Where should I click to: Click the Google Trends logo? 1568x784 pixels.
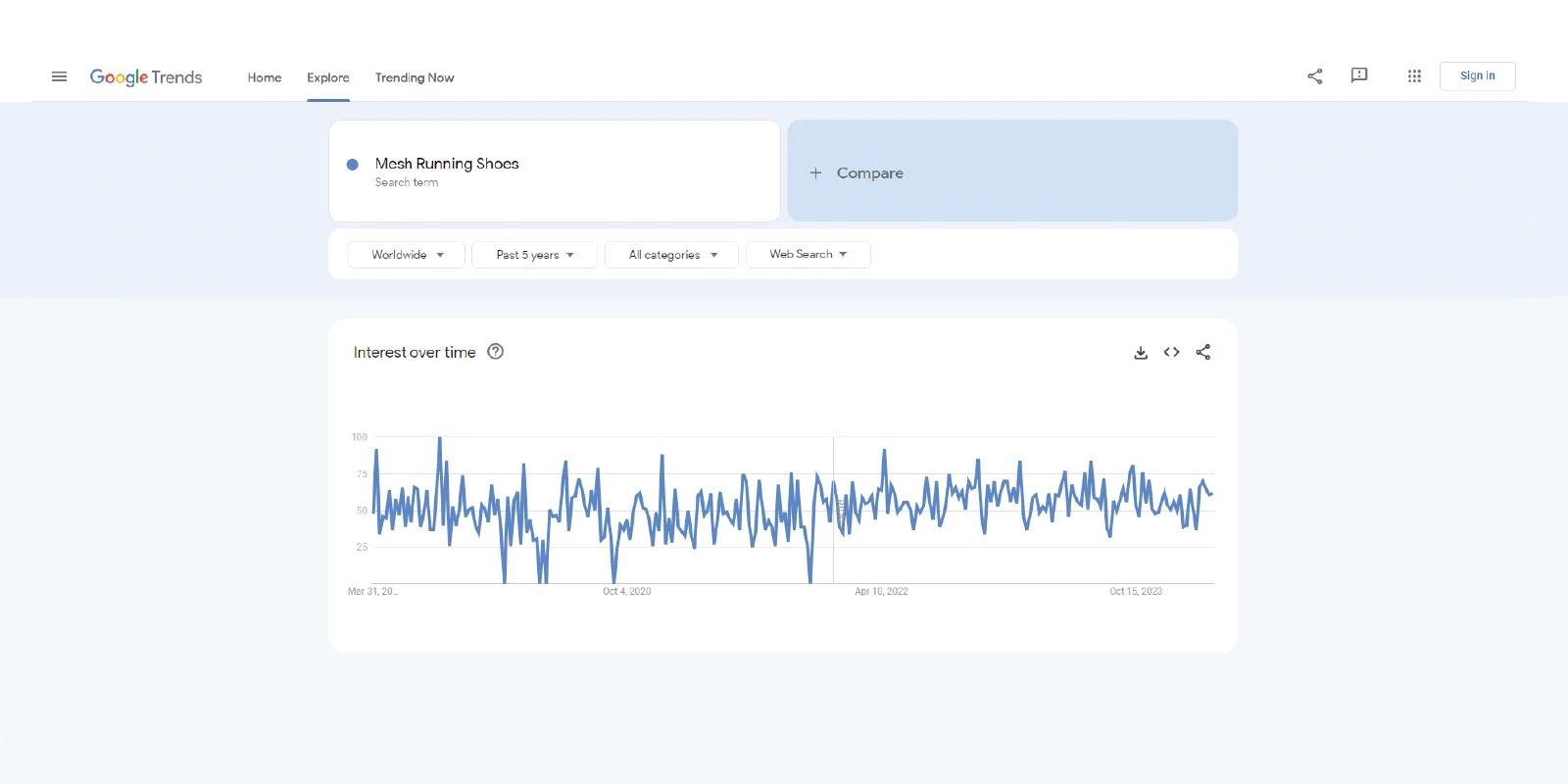(146, 77)
